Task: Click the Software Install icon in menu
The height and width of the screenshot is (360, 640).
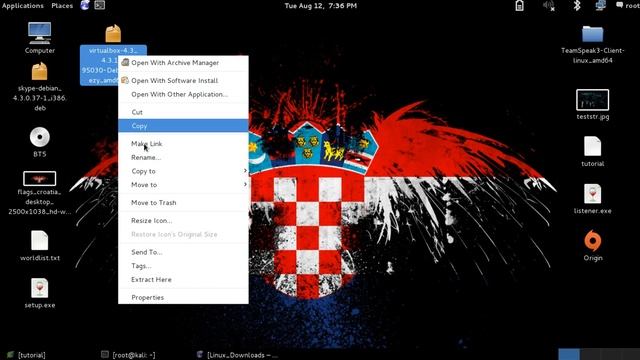Action: coord(125,80)
